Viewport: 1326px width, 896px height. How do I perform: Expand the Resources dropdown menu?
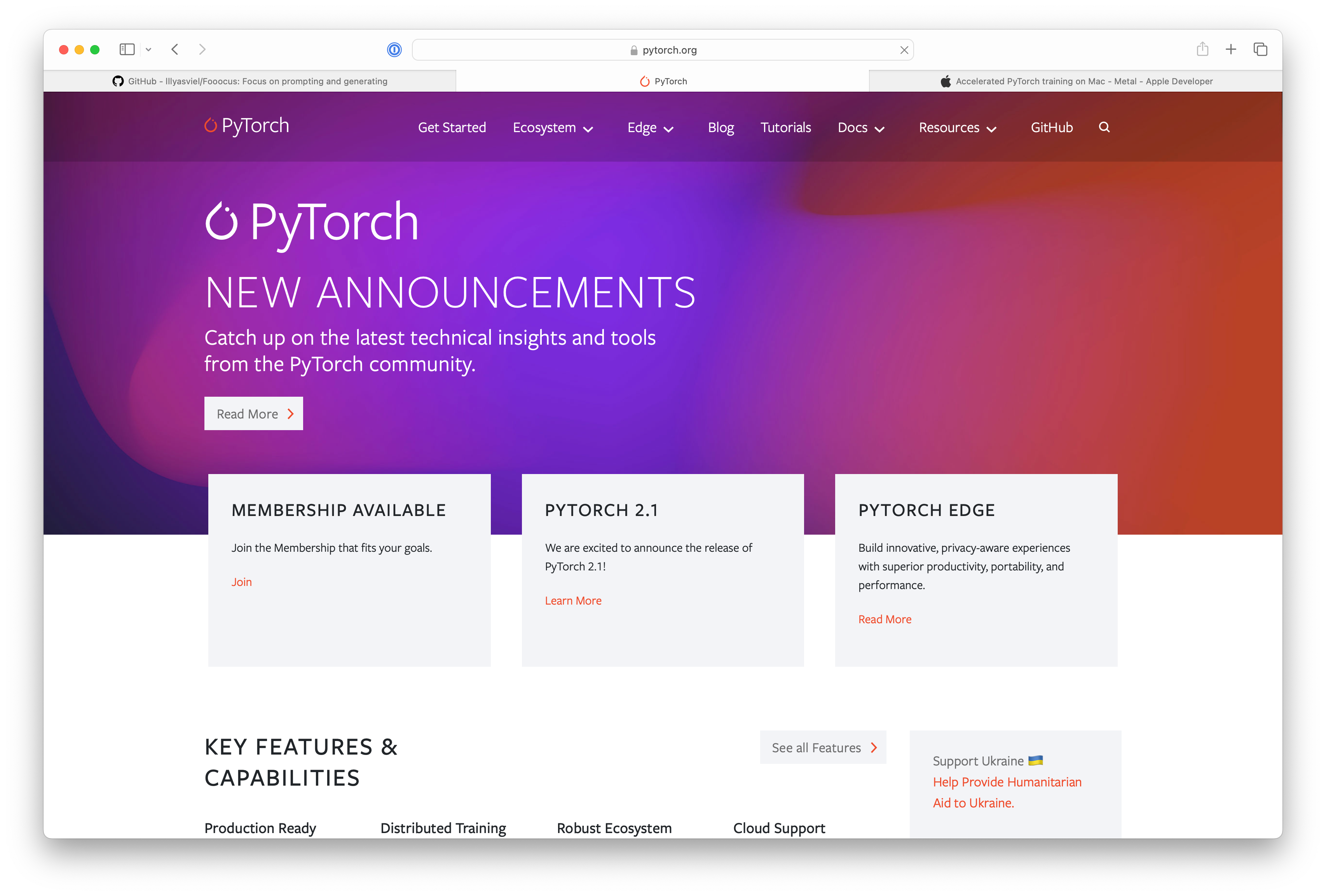click(957, 128)
